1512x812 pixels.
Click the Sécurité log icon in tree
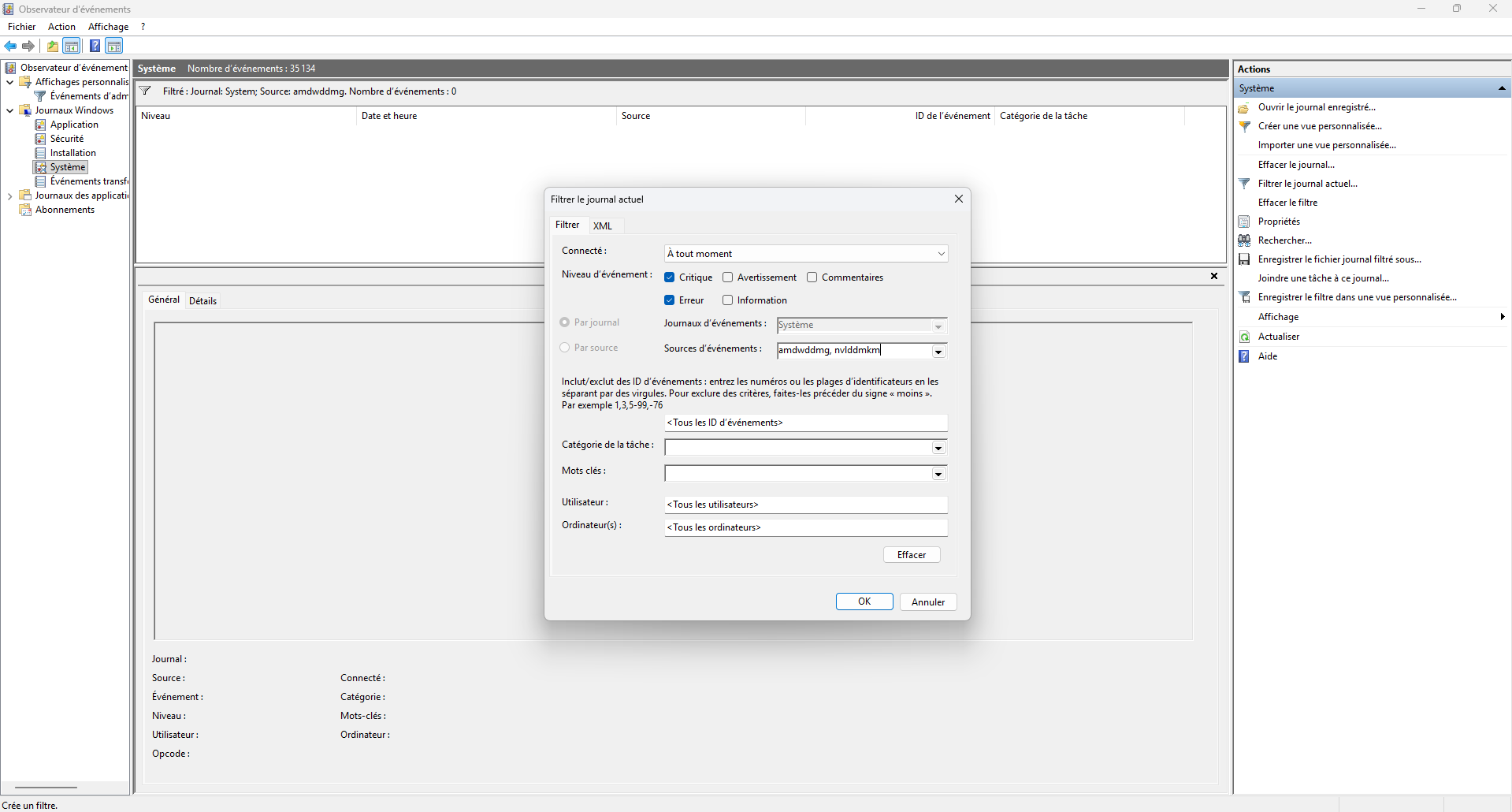point(41,139)
